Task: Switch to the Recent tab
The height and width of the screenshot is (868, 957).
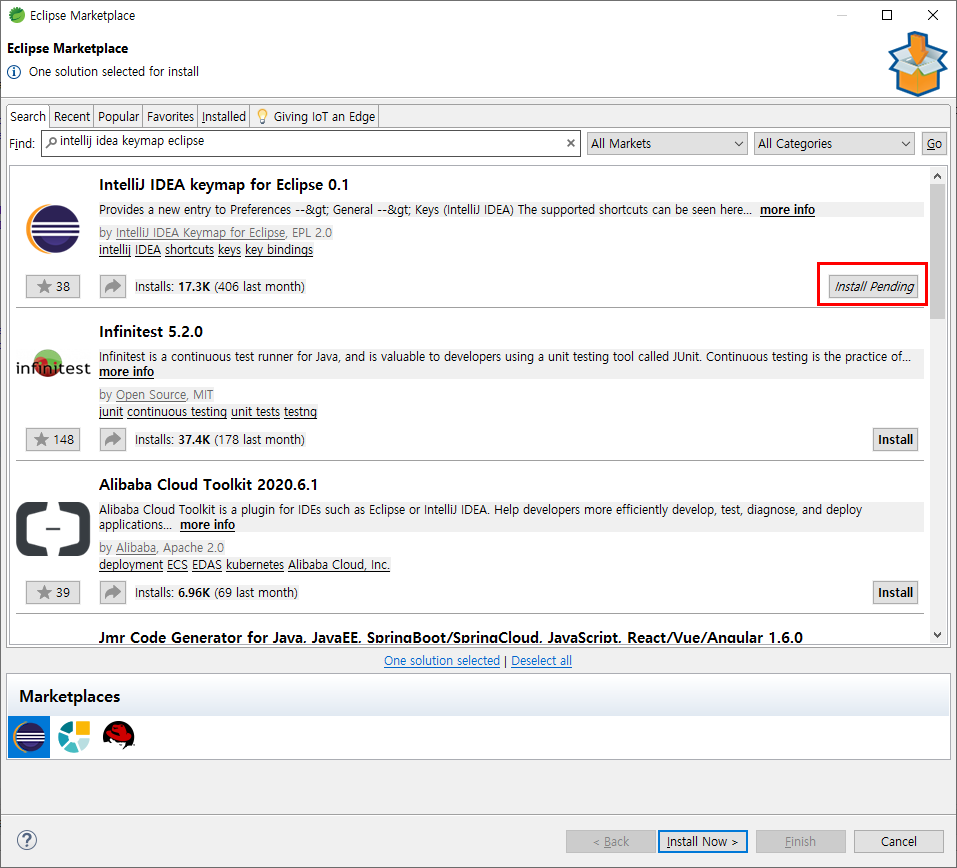Action: (x=71, y=116)
